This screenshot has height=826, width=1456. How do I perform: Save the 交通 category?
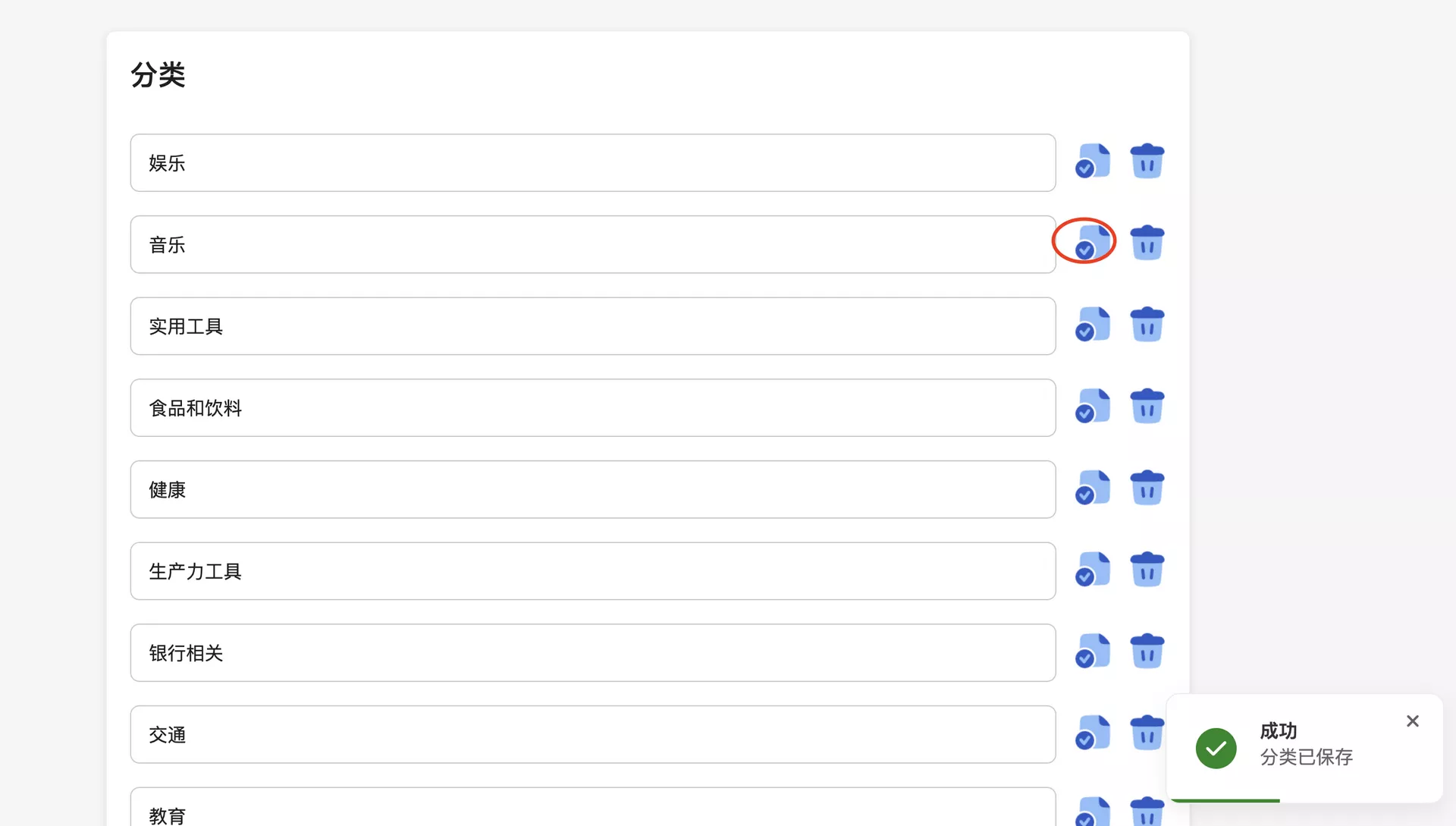(1092, 733)
